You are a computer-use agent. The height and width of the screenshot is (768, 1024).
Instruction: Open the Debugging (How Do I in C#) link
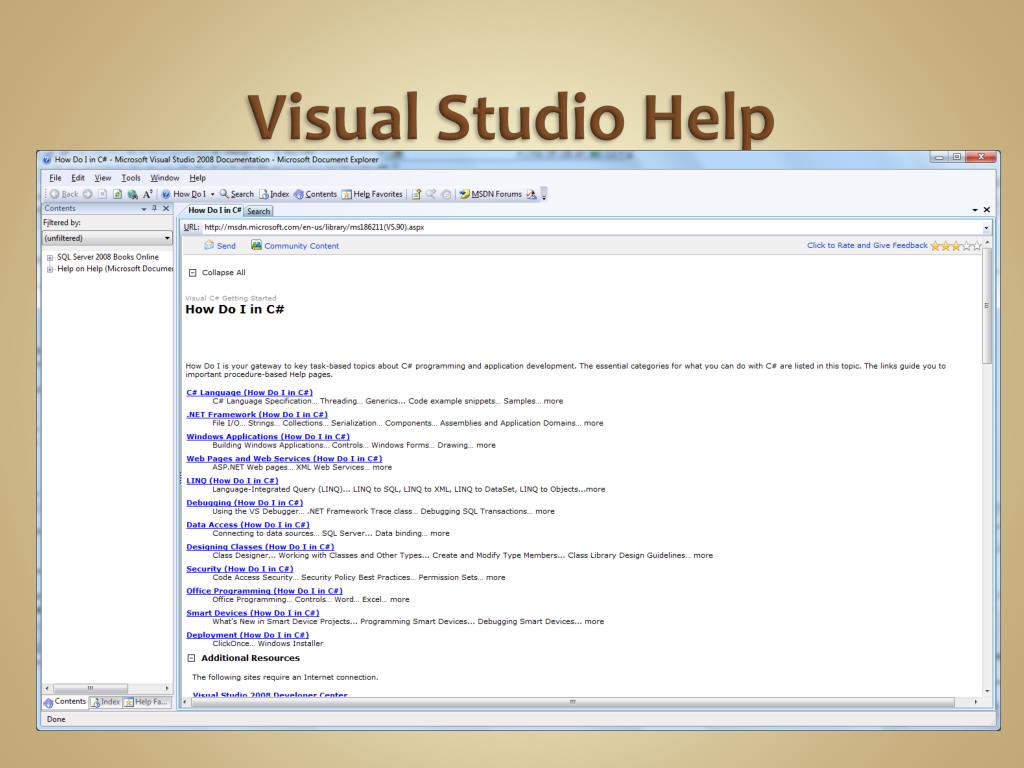[245, 503]
